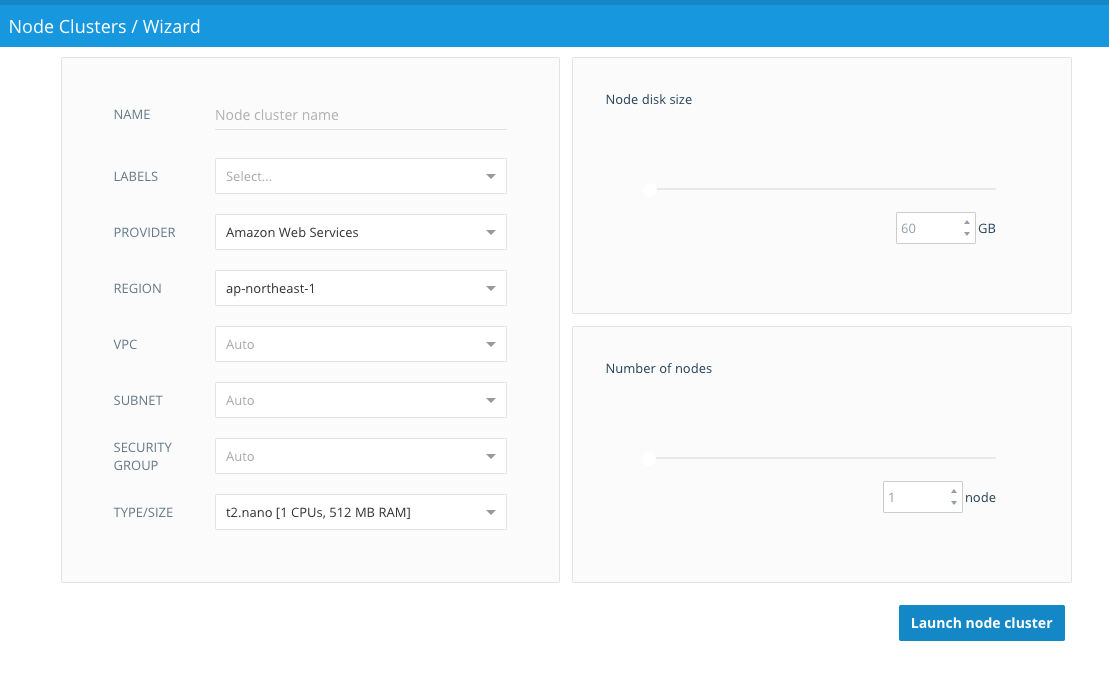Open the SUBNET Auto dropdown
Viewport: 1109px width, 686px height.
coord(361,400)
